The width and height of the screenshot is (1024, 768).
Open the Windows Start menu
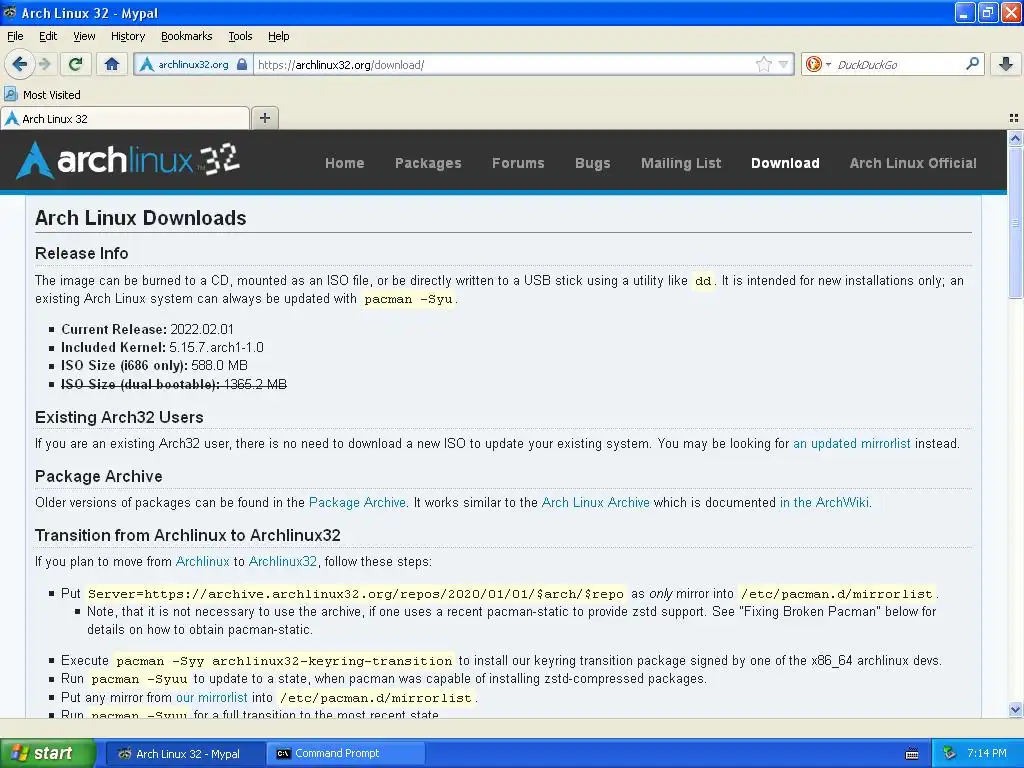48,753
